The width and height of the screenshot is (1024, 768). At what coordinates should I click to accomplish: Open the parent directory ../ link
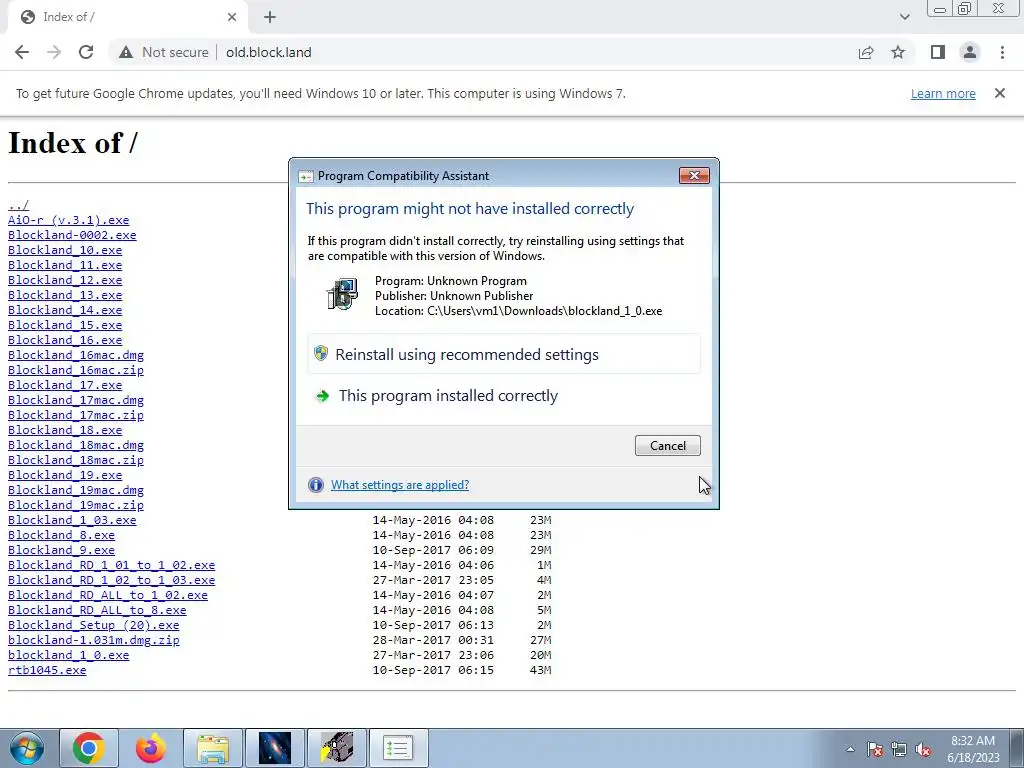tap(18, 205)
